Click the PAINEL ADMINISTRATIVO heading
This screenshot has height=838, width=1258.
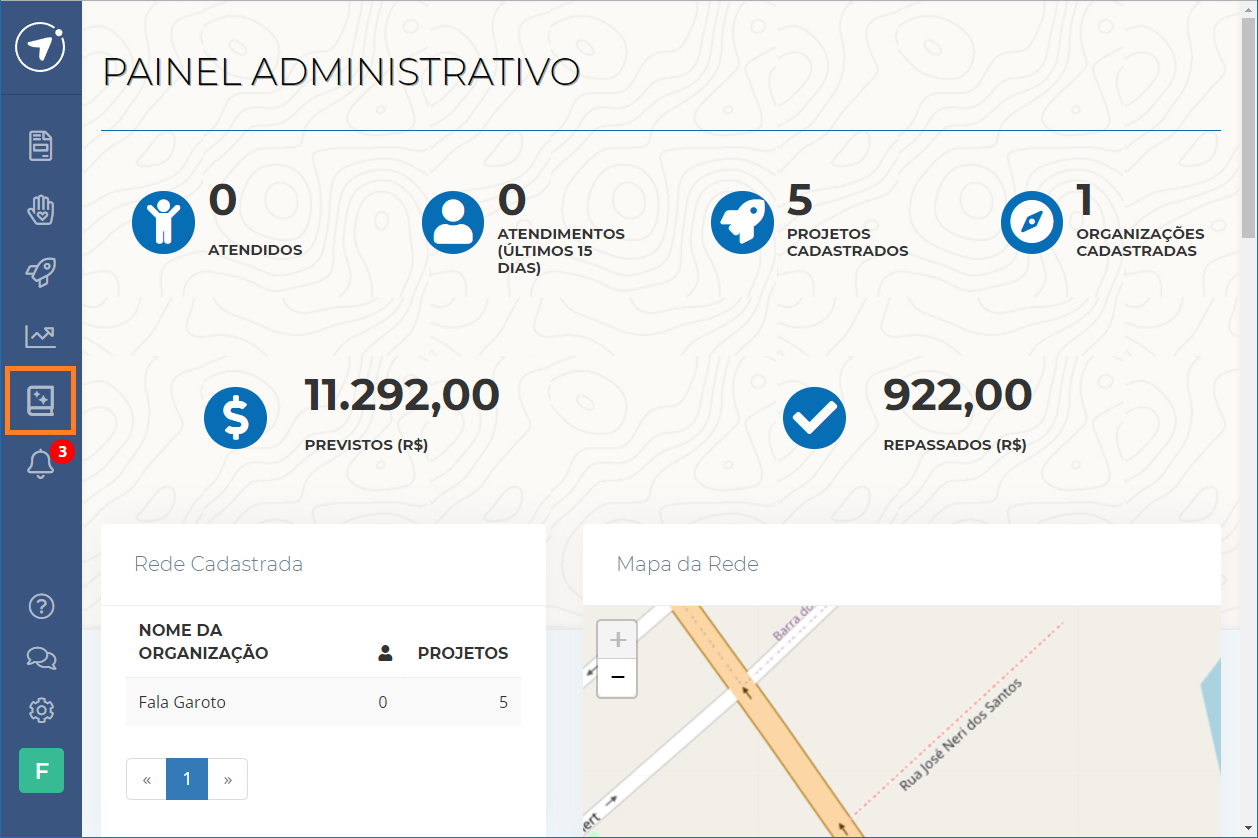(x=341, y=73)
